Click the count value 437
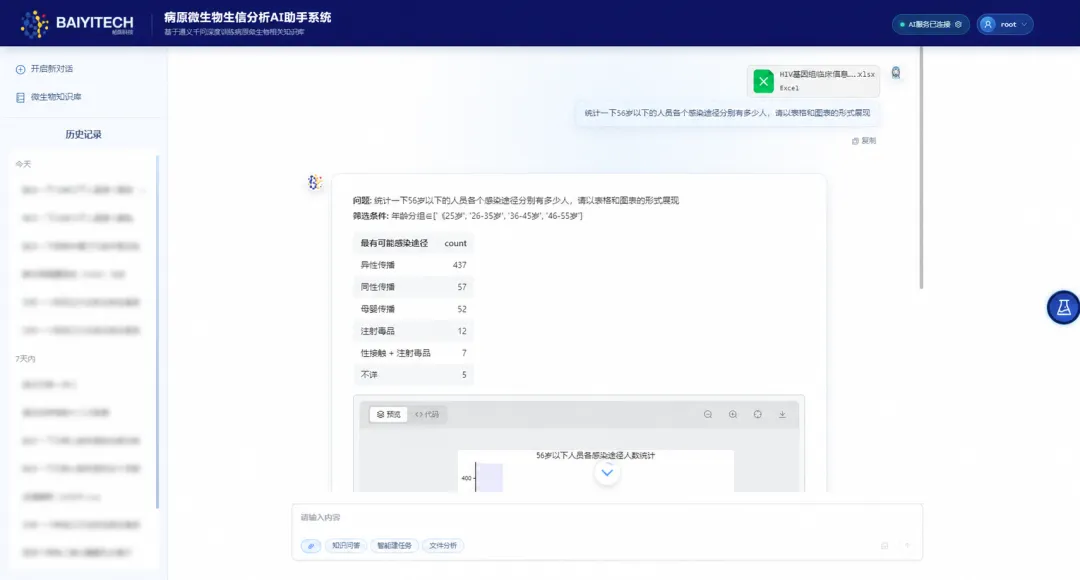This screenshot has width=1080, height=580. coord(459,265)
